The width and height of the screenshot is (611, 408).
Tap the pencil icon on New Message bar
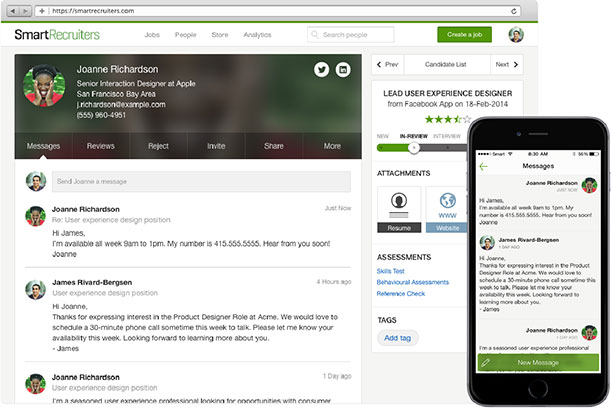pyautogui.click(x=486, y=363)
